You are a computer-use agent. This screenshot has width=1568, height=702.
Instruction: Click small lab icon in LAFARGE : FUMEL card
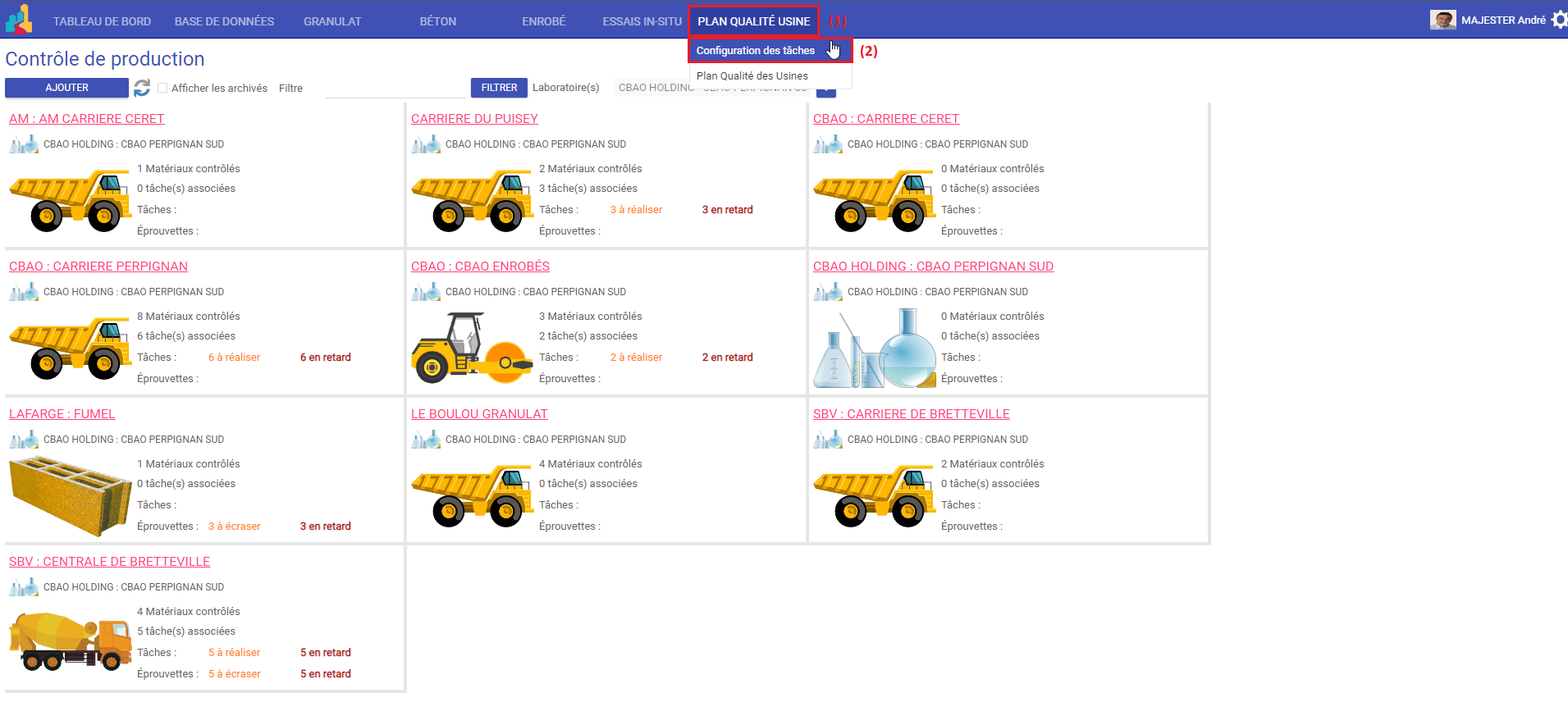[24, 440]
